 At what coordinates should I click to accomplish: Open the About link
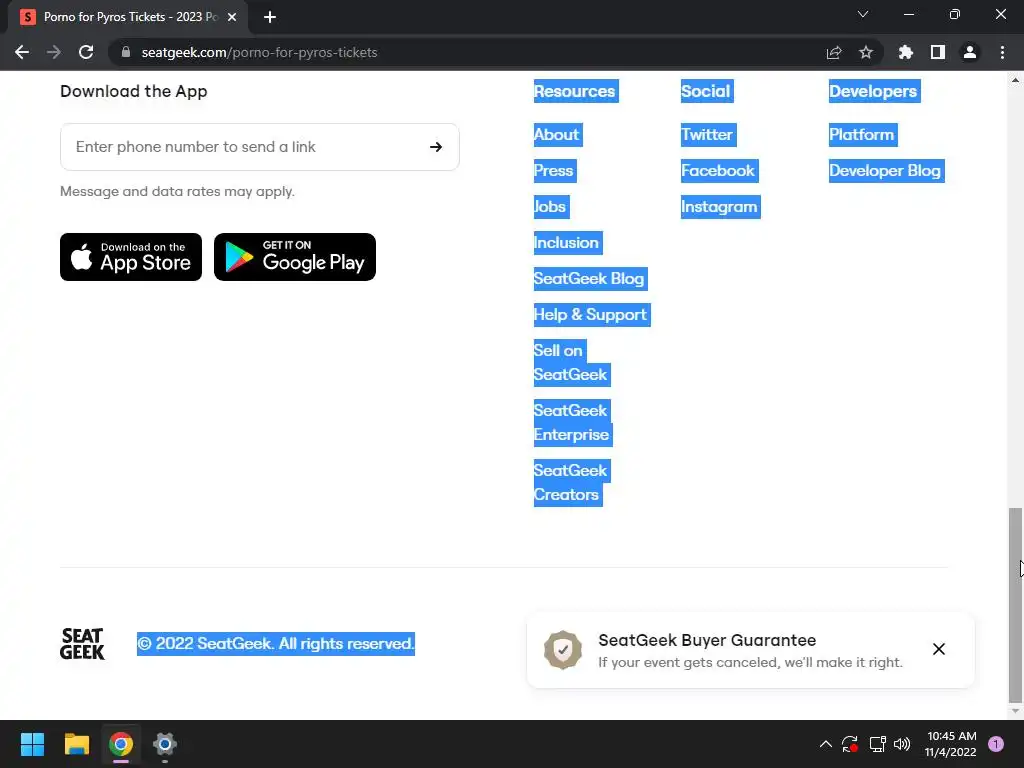pyautogui.click(x=556, y=135)
